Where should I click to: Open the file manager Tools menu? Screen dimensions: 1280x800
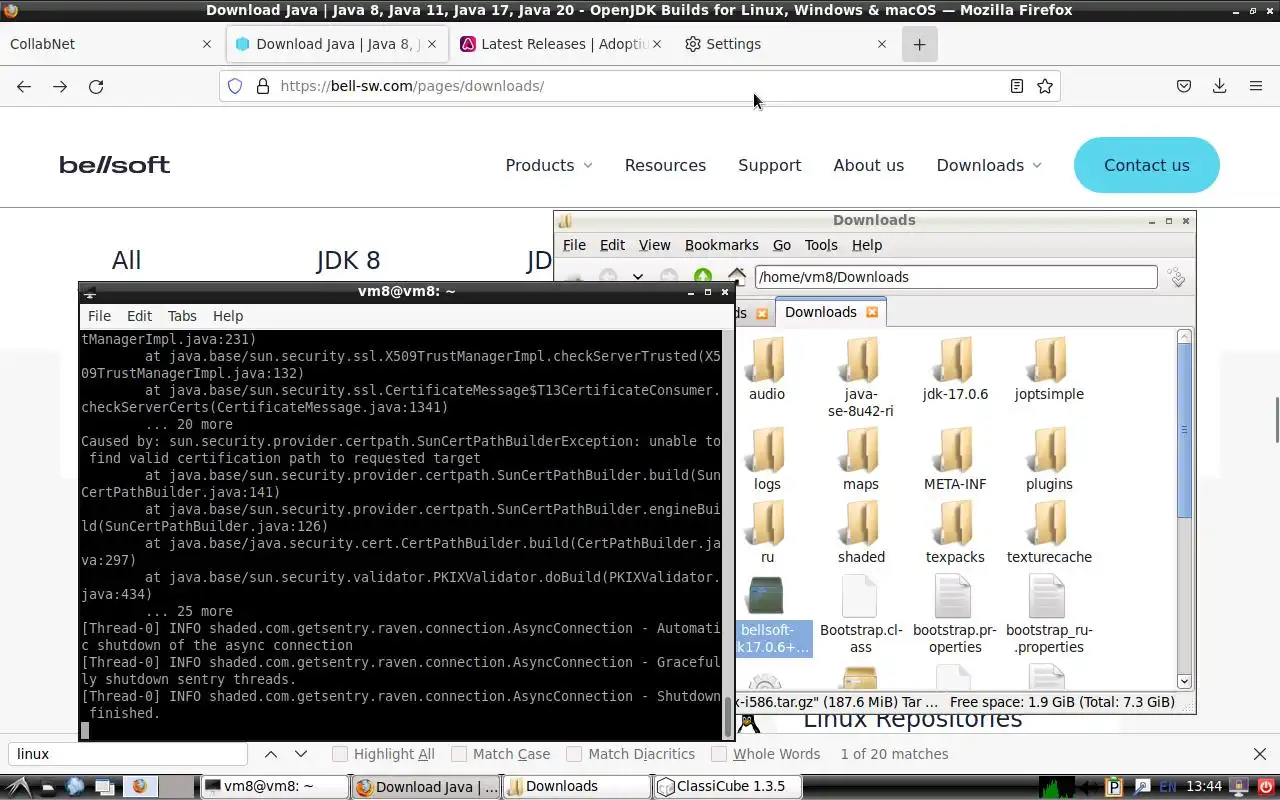click(821, 245)
